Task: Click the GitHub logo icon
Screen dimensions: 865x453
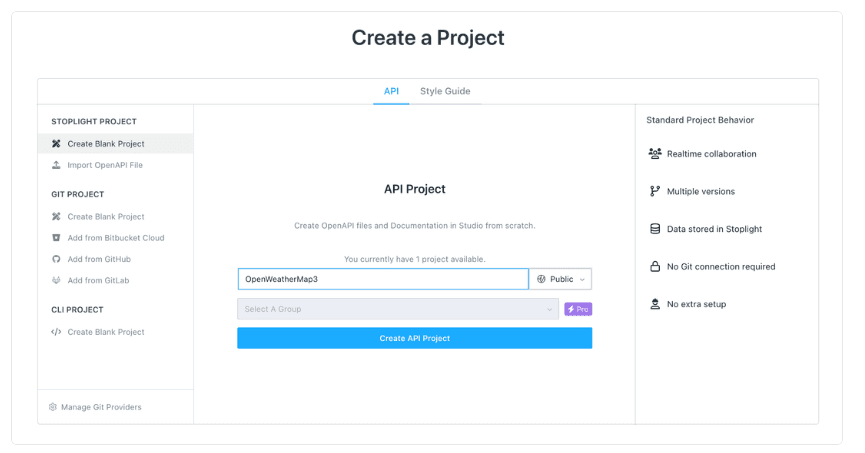Action: tap(56, 259)
